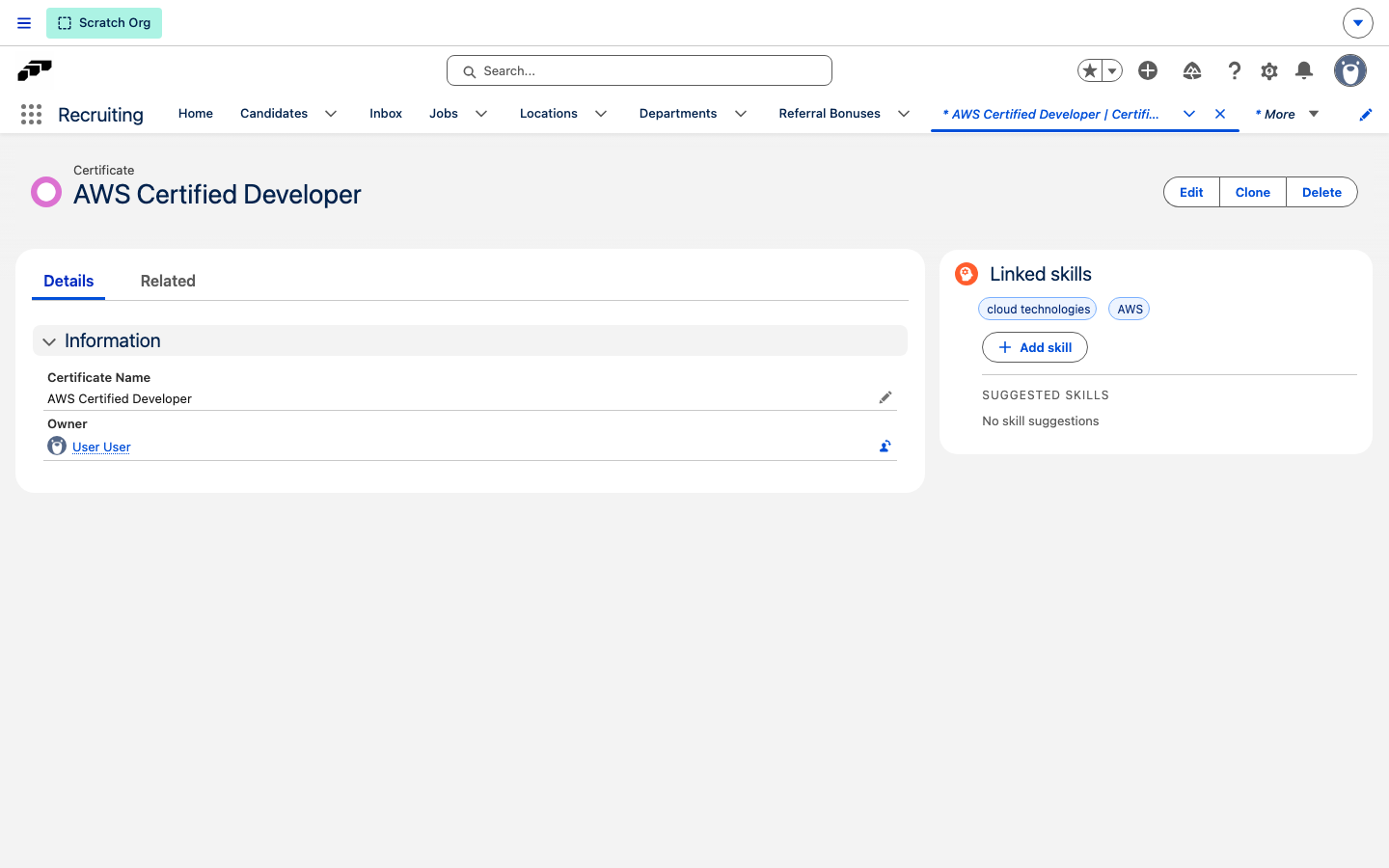Switch to the Details tab
The height and width of the screenshot is (868, 1389).
68,281
